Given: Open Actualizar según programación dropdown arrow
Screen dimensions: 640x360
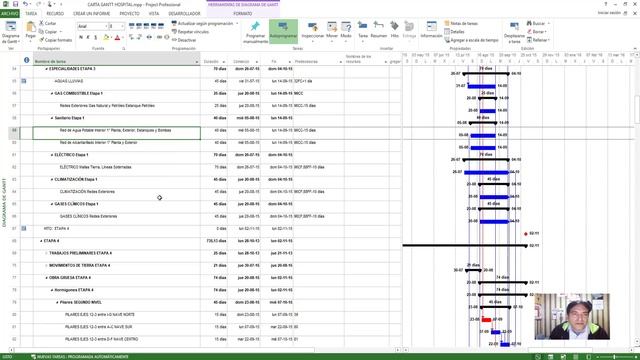Looking at the screenshot, I should [237, 23].
